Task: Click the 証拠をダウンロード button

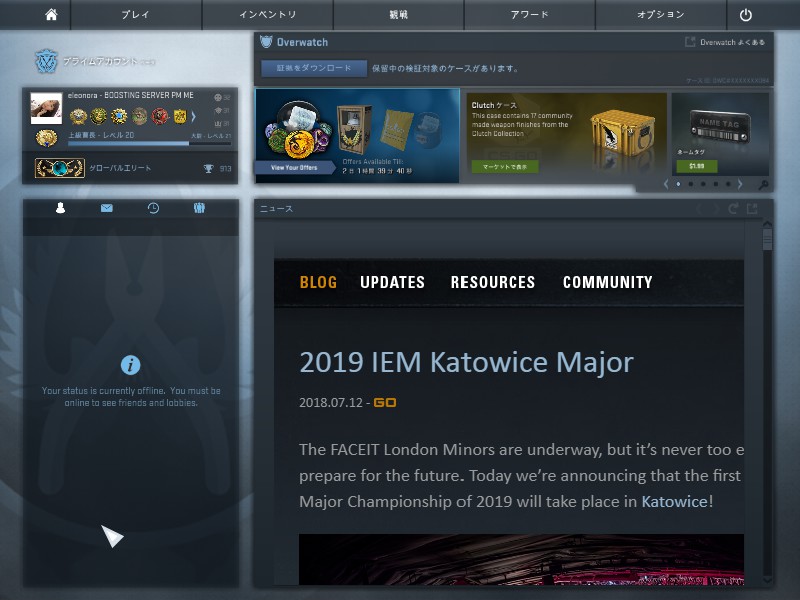Action: click(x=314, y=68)
